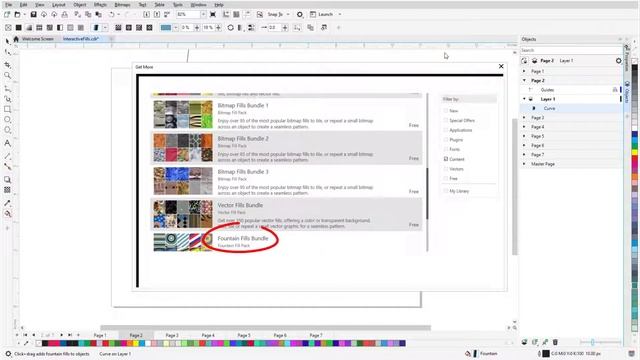Select the Freehand tool in toolbox
This screenshot has width=640, height=360.
coord(7,89)
